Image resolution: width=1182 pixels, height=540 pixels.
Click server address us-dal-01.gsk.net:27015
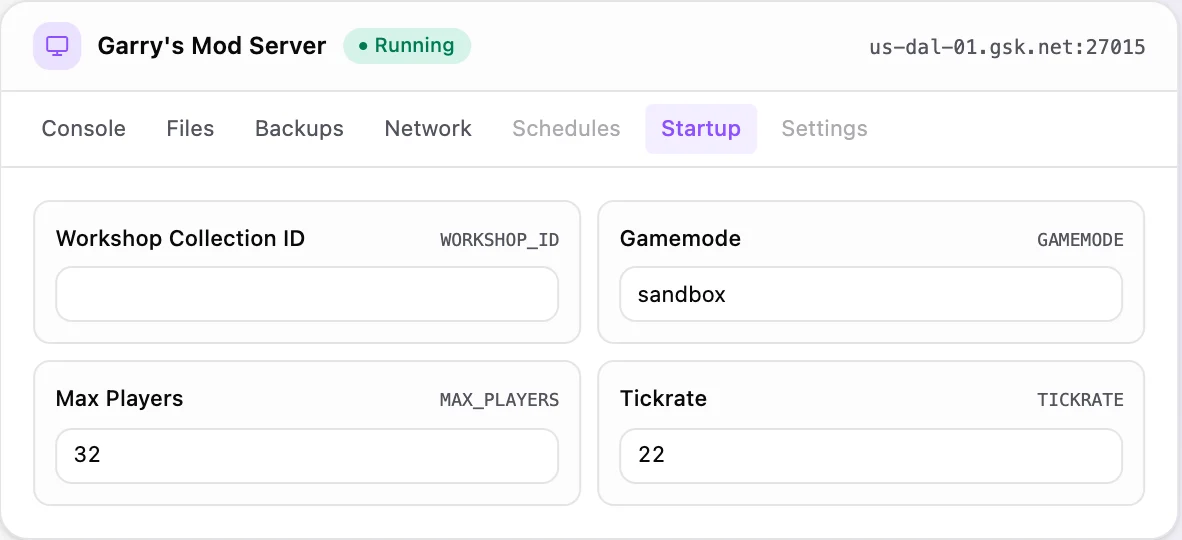pyautogui.click(x=1007, y=47)
